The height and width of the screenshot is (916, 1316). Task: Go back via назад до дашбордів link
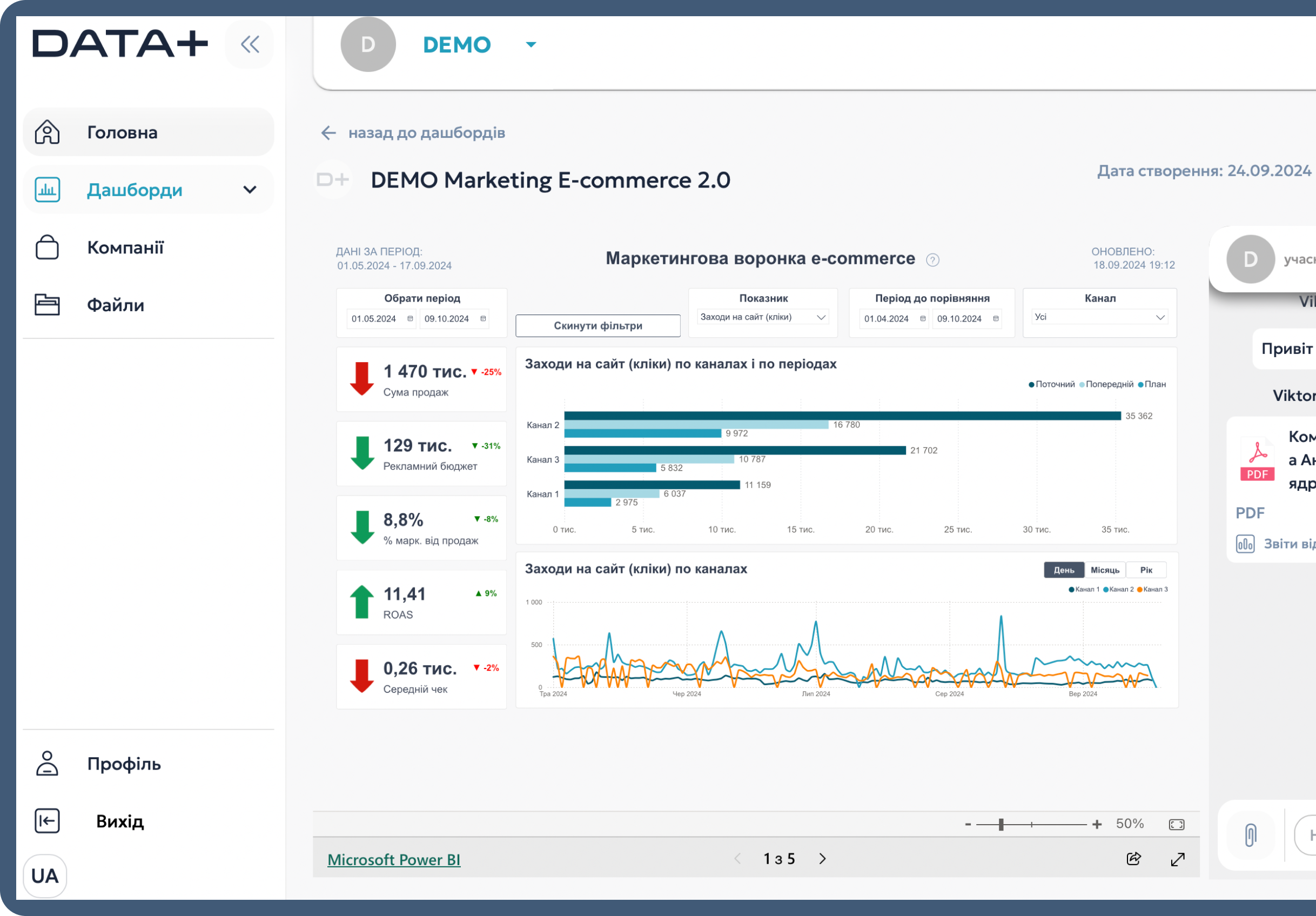[426, 133]
